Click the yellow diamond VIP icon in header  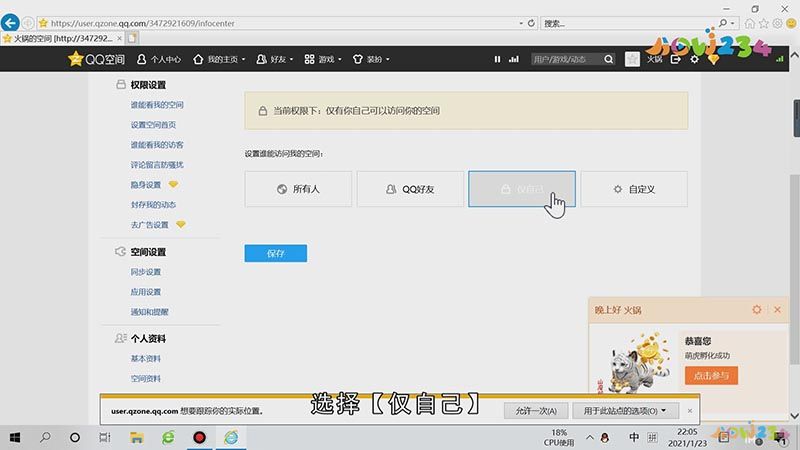(x=713, y=60)
